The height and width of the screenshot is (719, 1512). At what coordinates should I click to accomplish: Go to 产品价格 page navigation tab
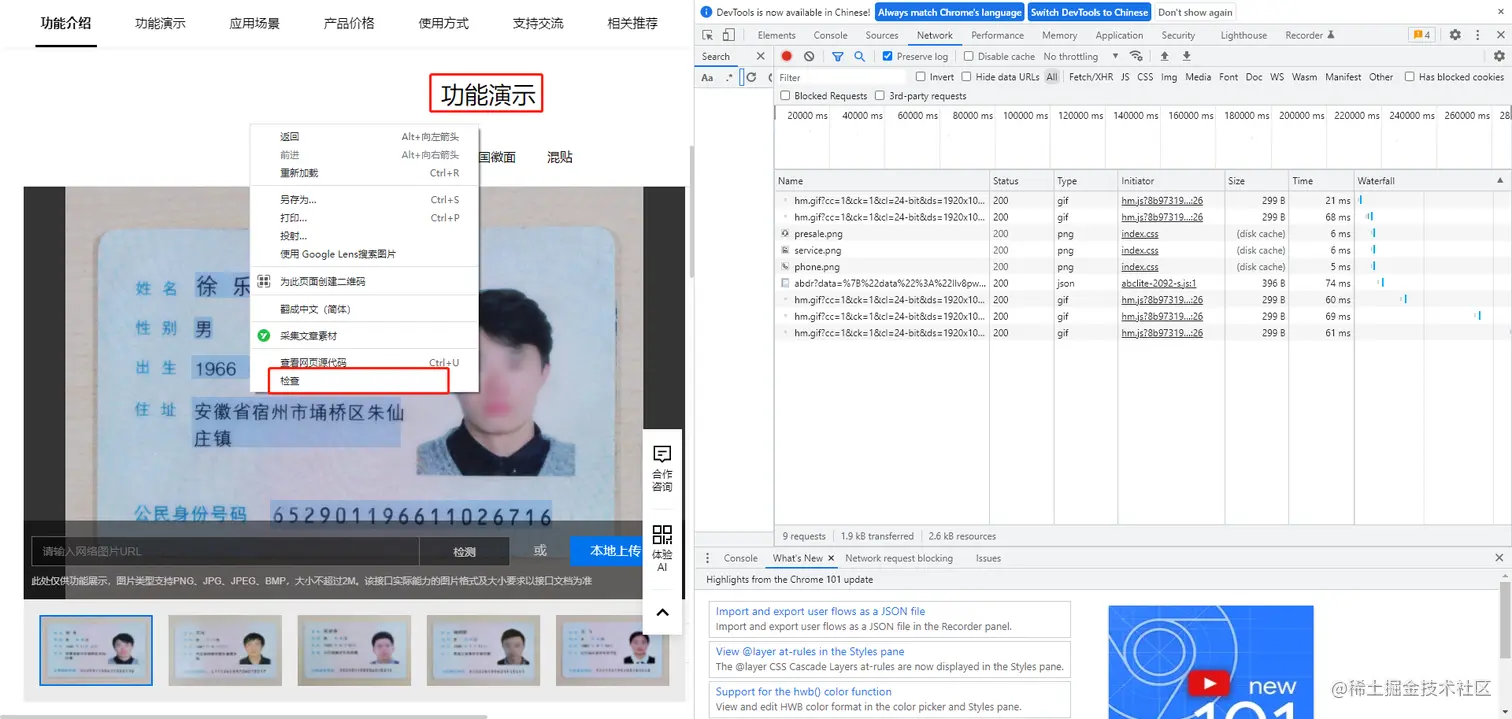[349, 23]
